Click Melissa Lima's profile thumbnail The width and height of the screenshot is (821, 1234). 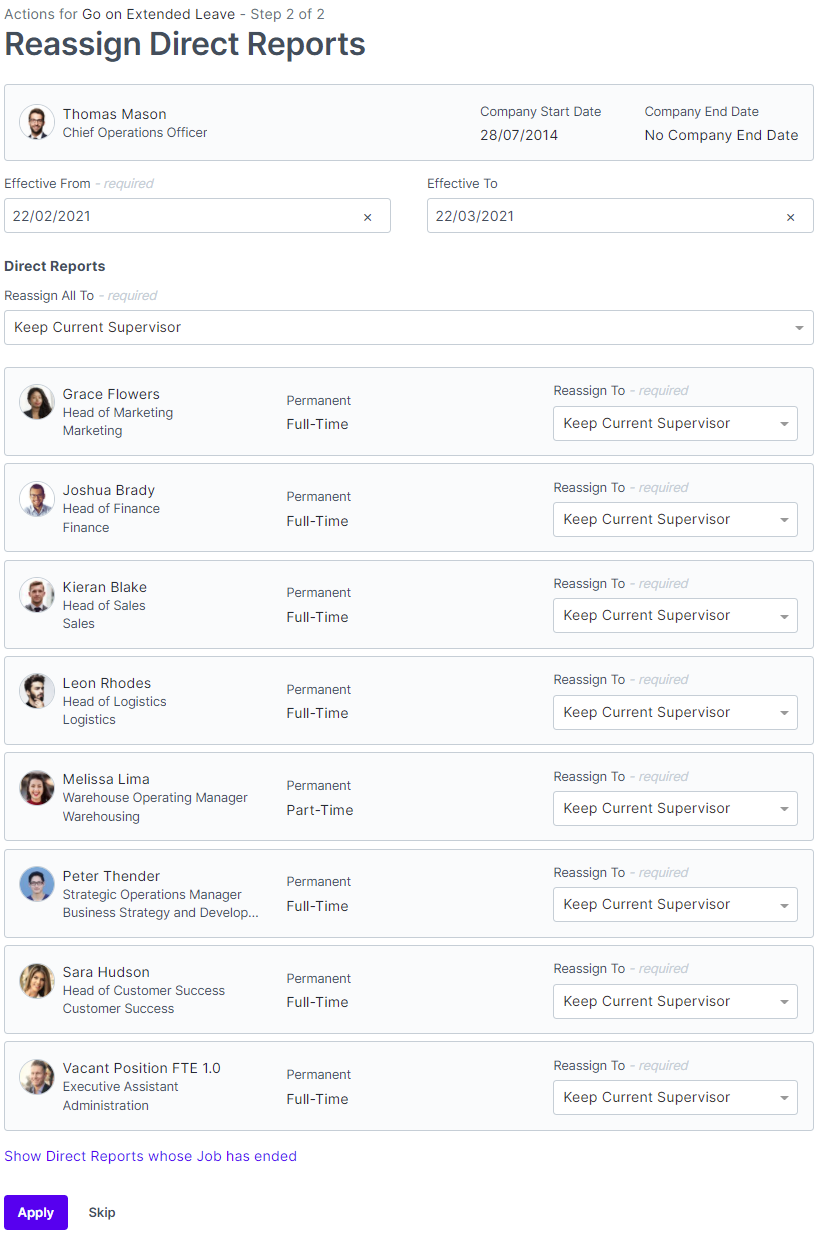(36, 787)
